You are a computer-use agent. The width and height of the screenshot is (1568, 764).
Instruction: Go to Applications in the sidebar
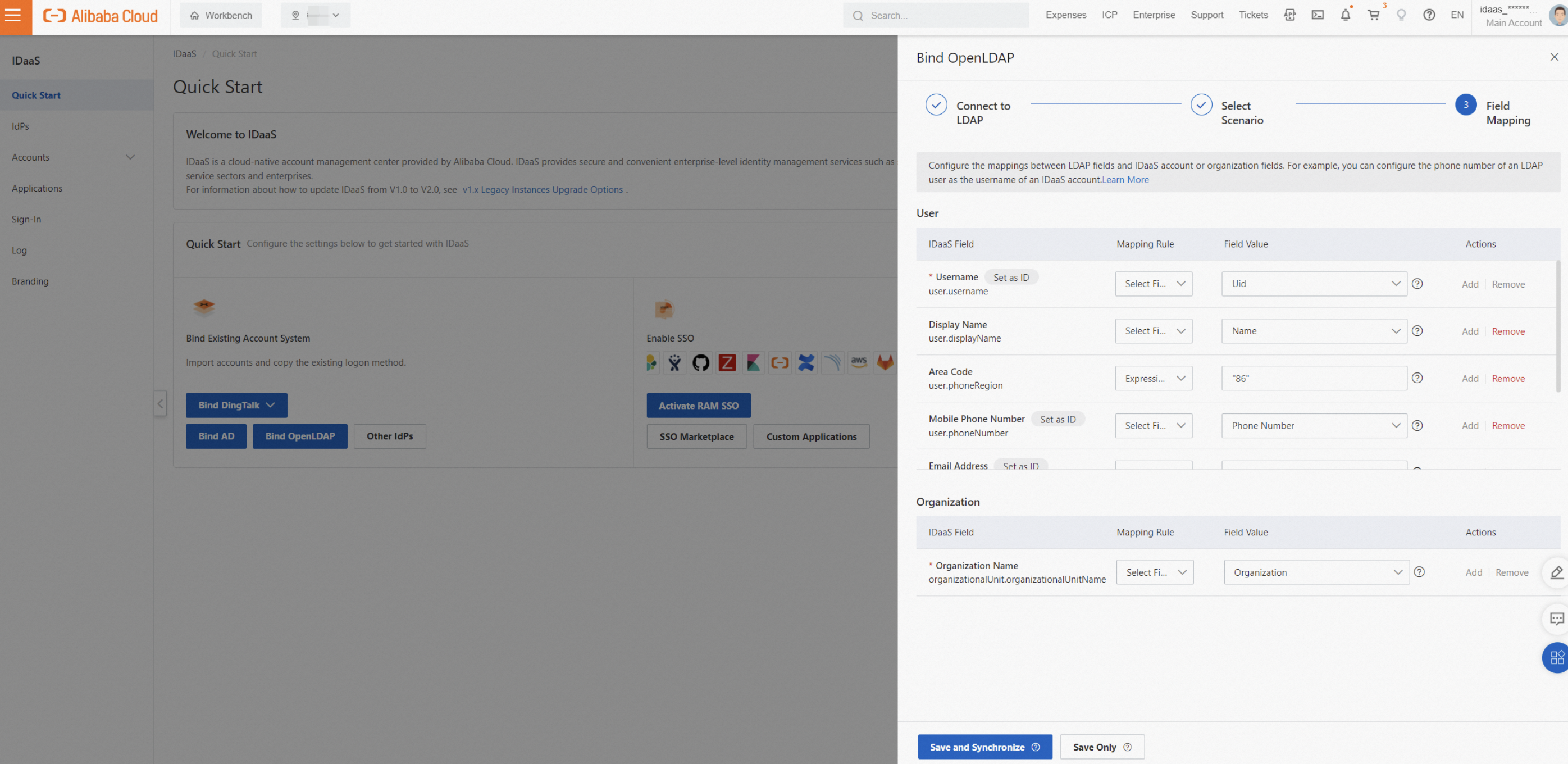[x=37, y=188]
